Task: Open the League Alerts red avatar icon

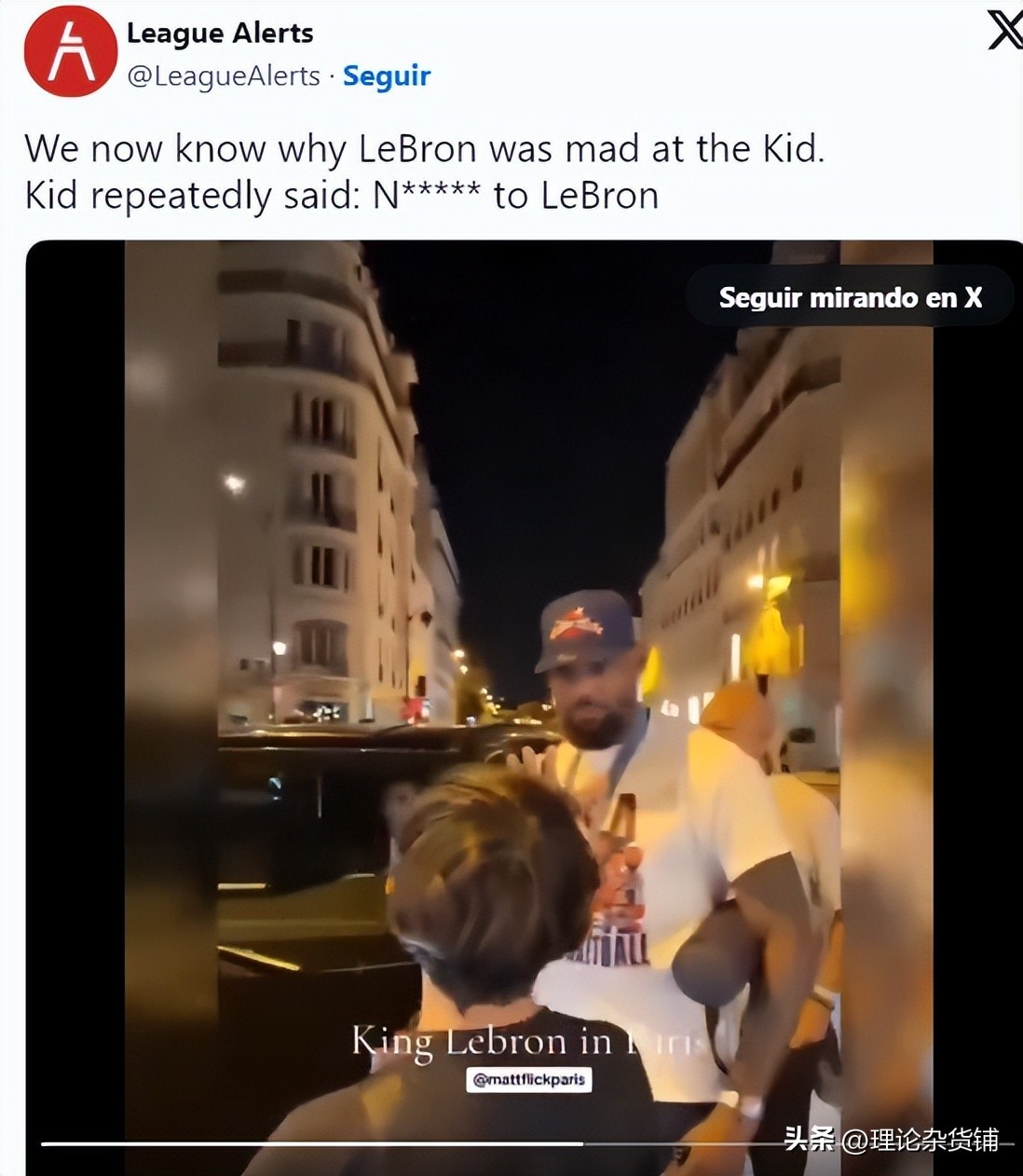Action: [x=71, y=50]
